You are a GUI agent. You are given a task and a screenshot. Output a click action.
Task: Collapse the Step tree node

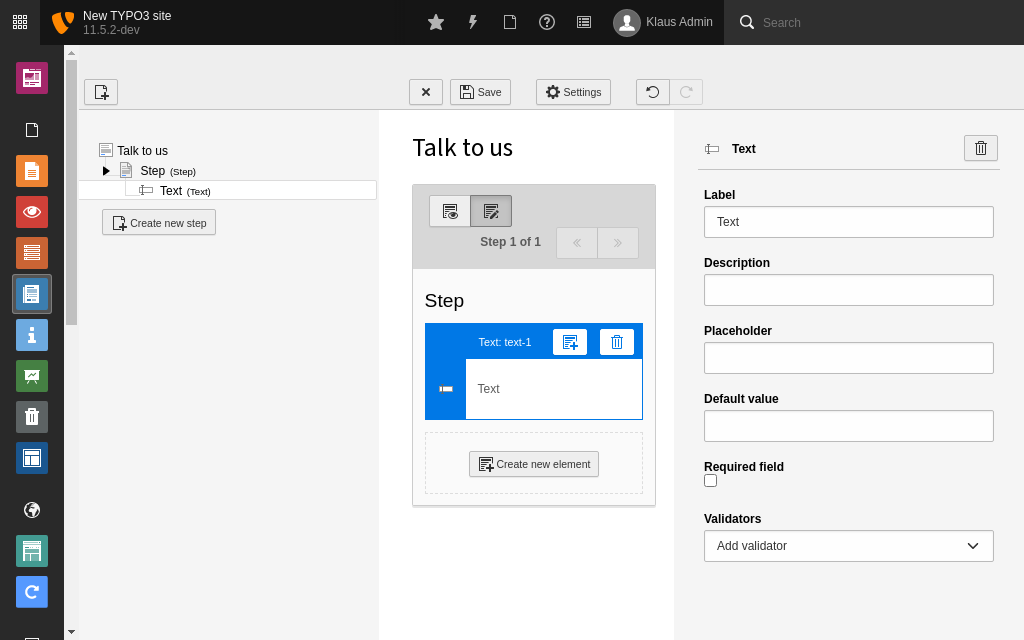[x=106, y=171]
